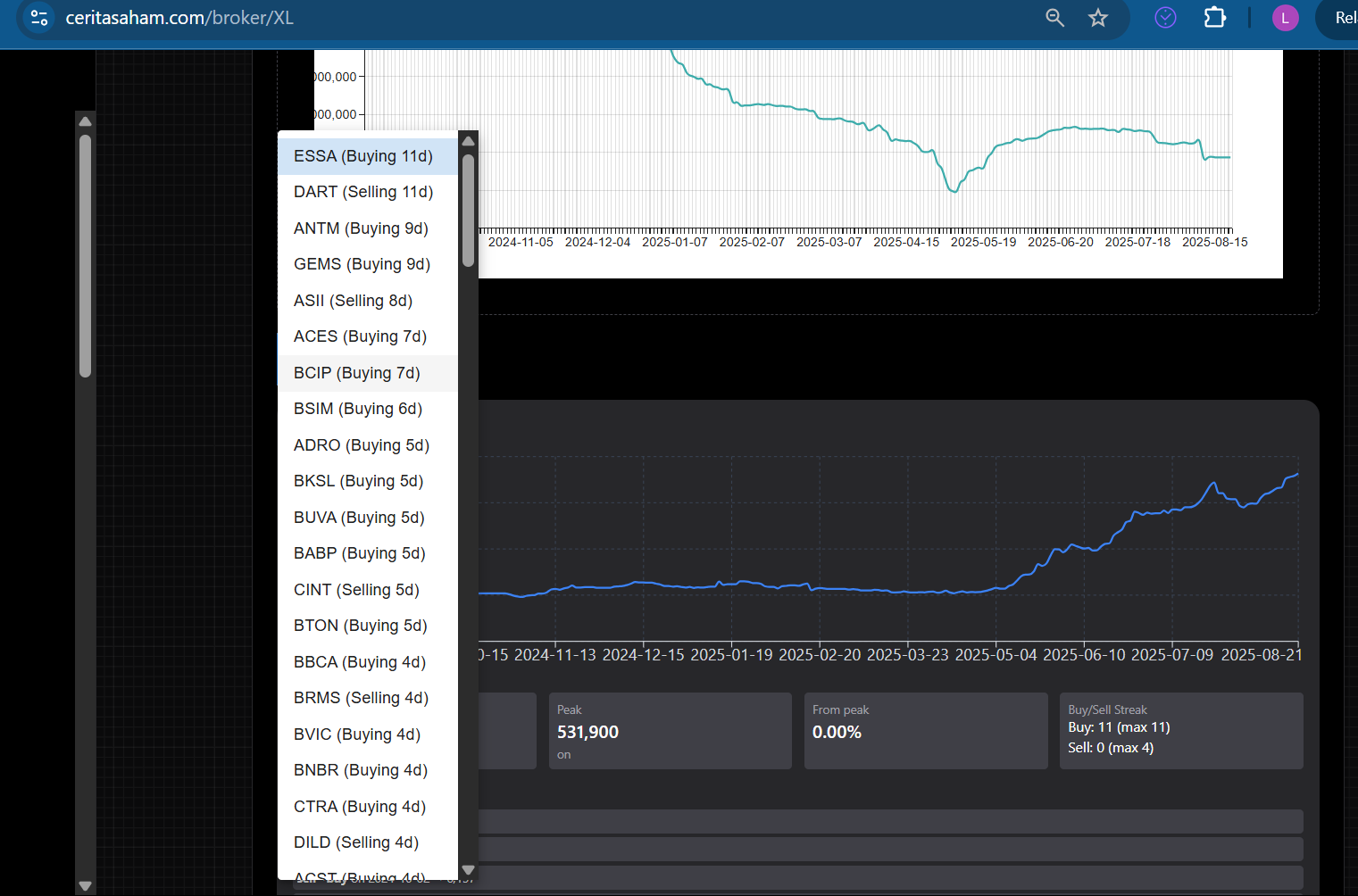Pick BUVA (Buying 5d) in dropdown

pos(368,518)
